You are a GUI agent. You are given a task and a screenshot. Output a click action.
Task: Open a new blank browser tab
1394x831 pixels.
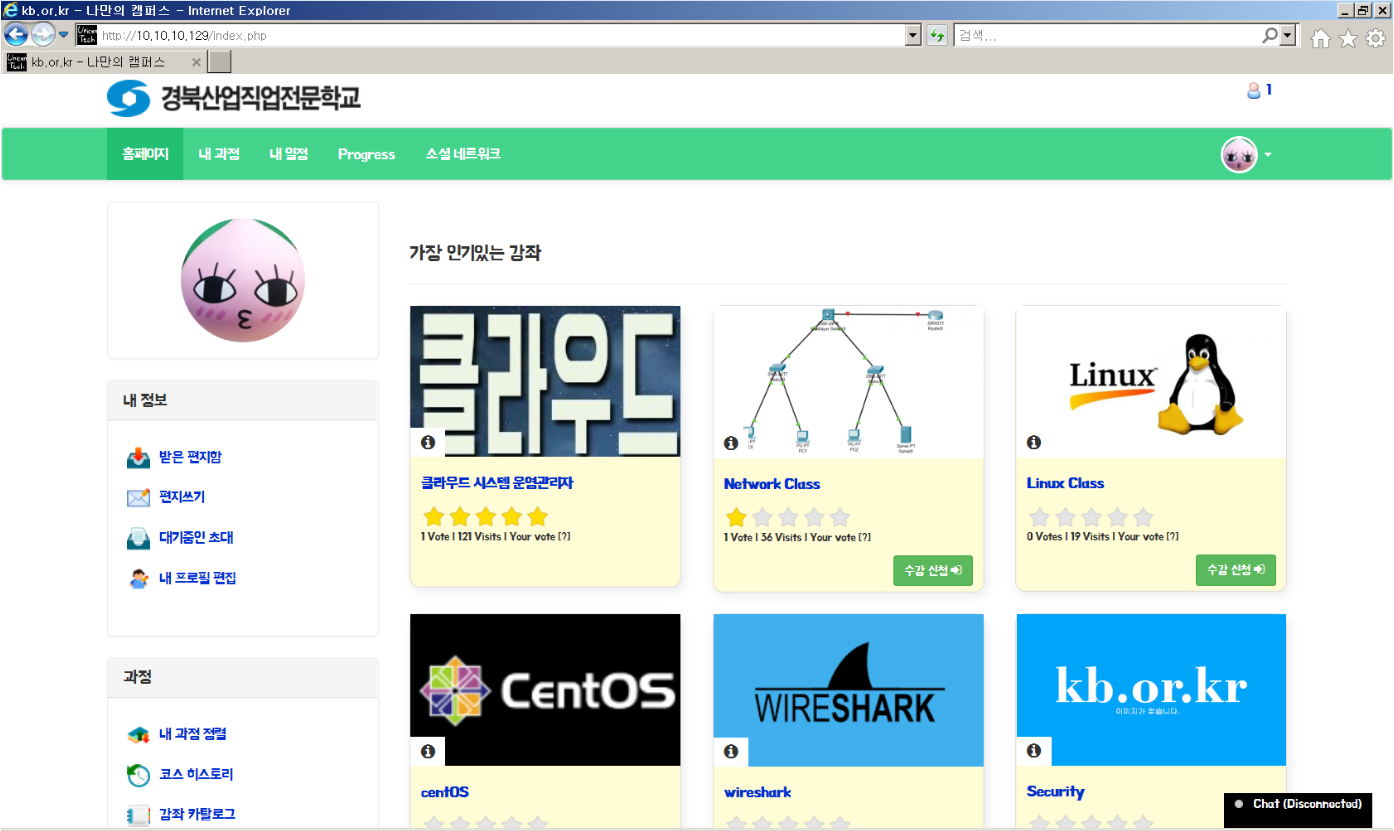point(220,62)
